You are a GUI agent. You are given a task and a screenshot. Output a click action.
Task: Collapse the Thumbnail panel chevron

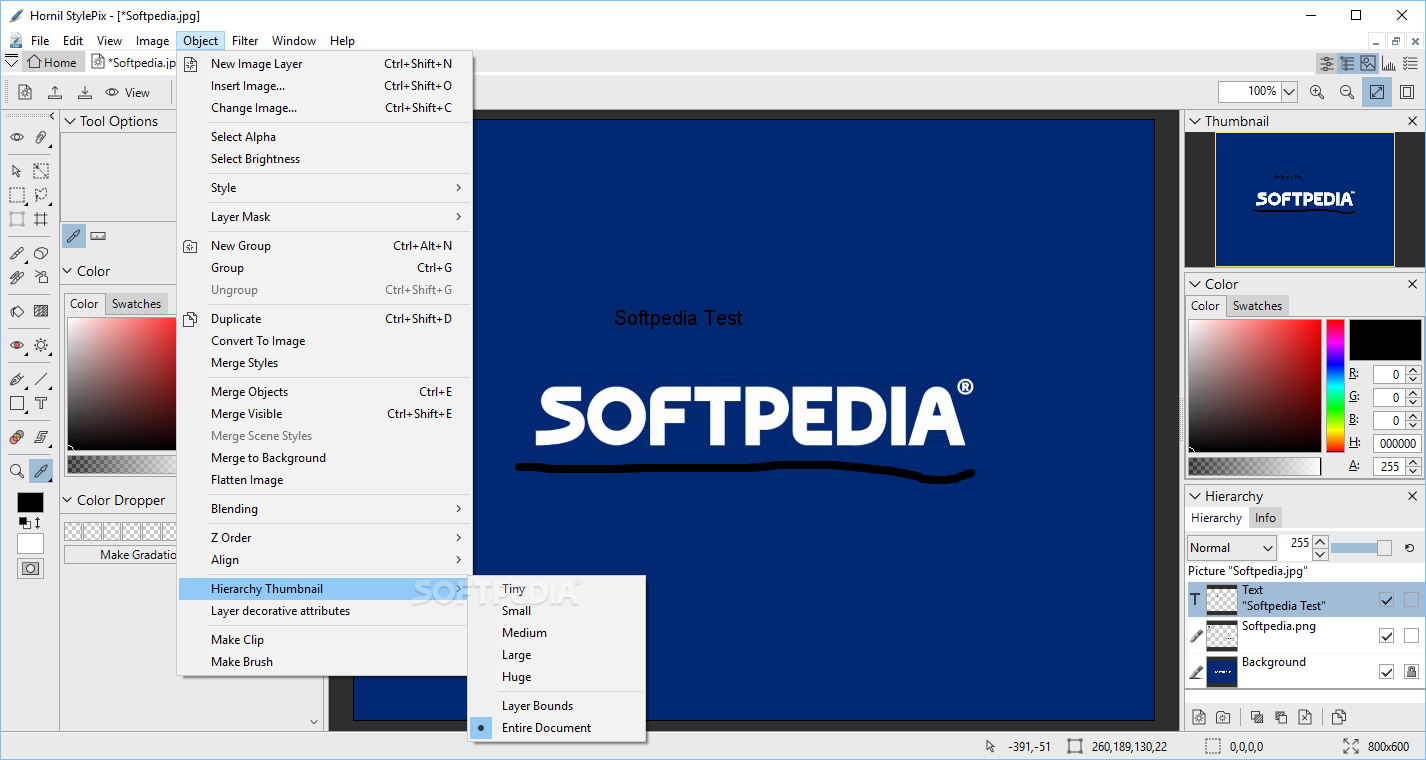coord(1194,121)
